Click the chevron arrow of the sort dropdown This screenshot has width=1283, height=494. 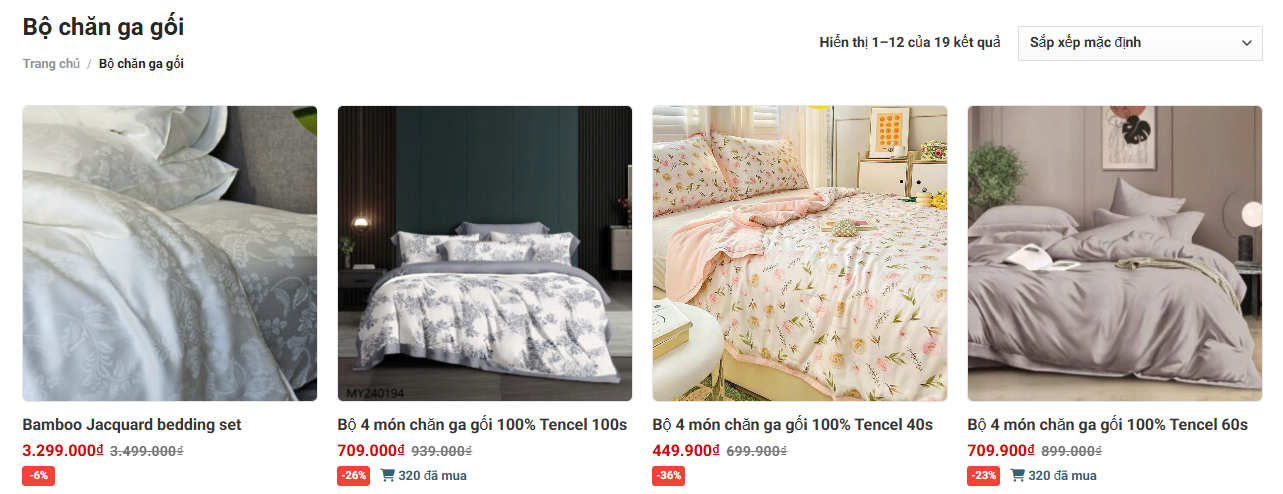click(x=1246, y=43)
